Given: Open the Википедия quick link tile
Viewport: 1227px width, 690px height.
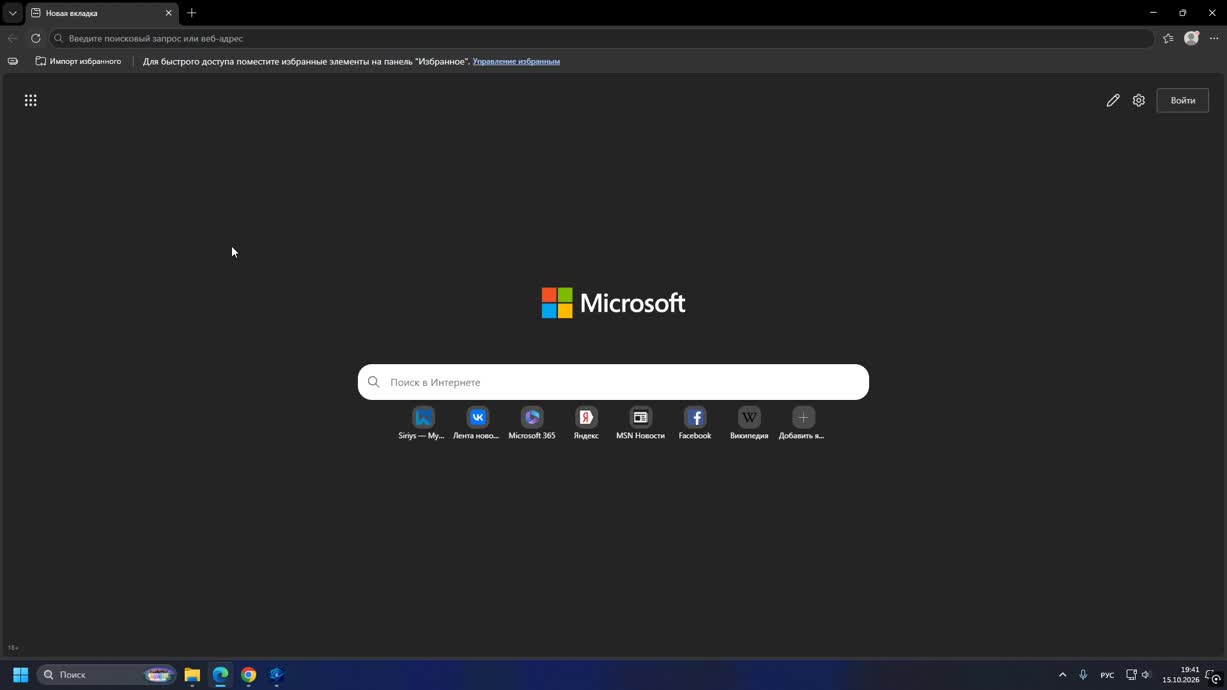Looking at the screenshot, I should [x=749, y=423].
